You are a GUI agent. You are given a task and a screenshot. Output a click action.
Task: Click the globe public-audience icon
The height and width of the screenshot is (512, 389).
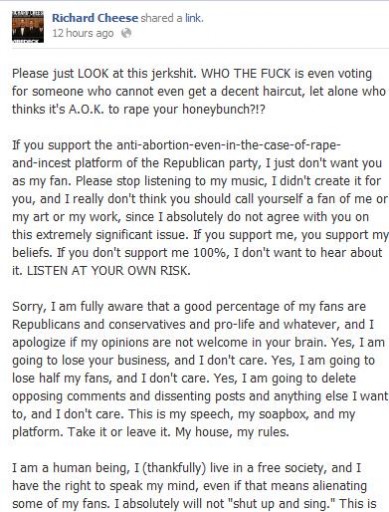tap(126, 33)
